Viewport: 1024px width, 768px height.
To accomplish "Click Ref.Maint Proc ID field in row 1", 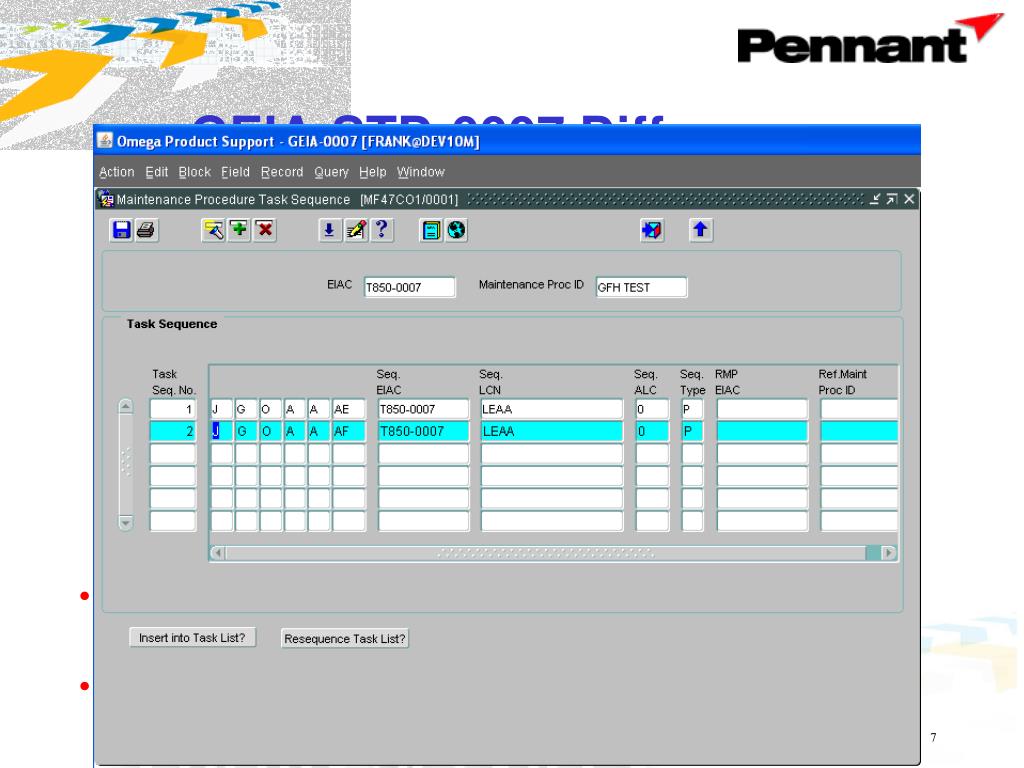I will click(x=859, y=409).
